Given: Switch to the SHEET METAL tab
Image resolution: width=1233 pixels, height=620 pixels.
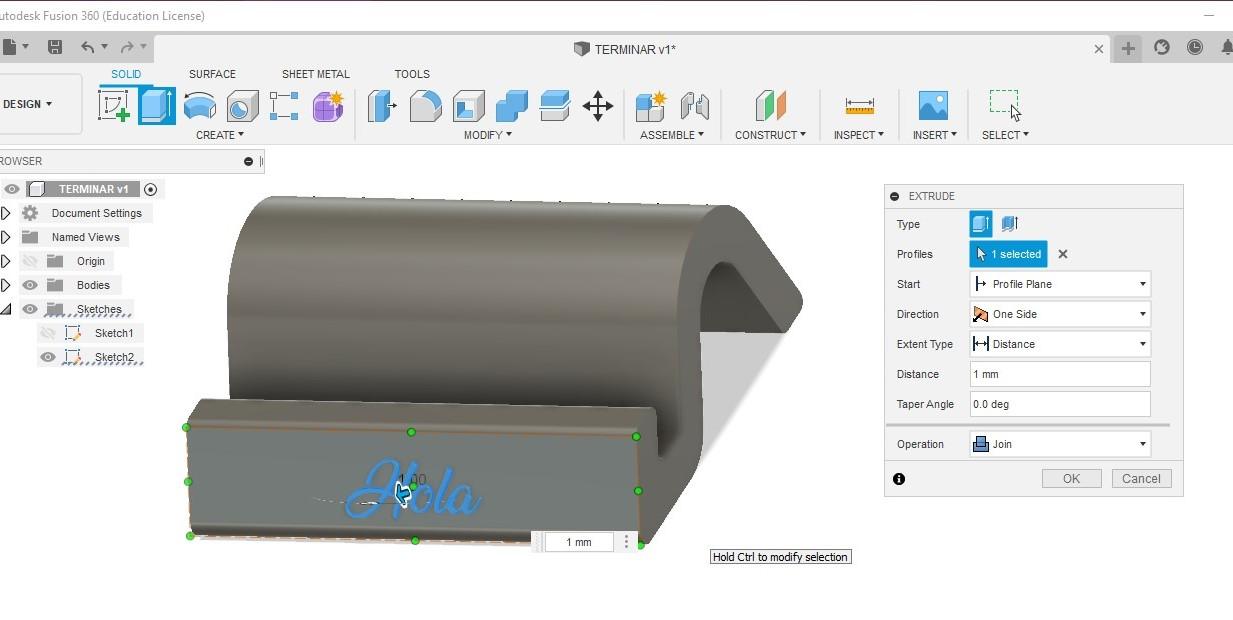Looking at the screenshot, I should [316, 74].
